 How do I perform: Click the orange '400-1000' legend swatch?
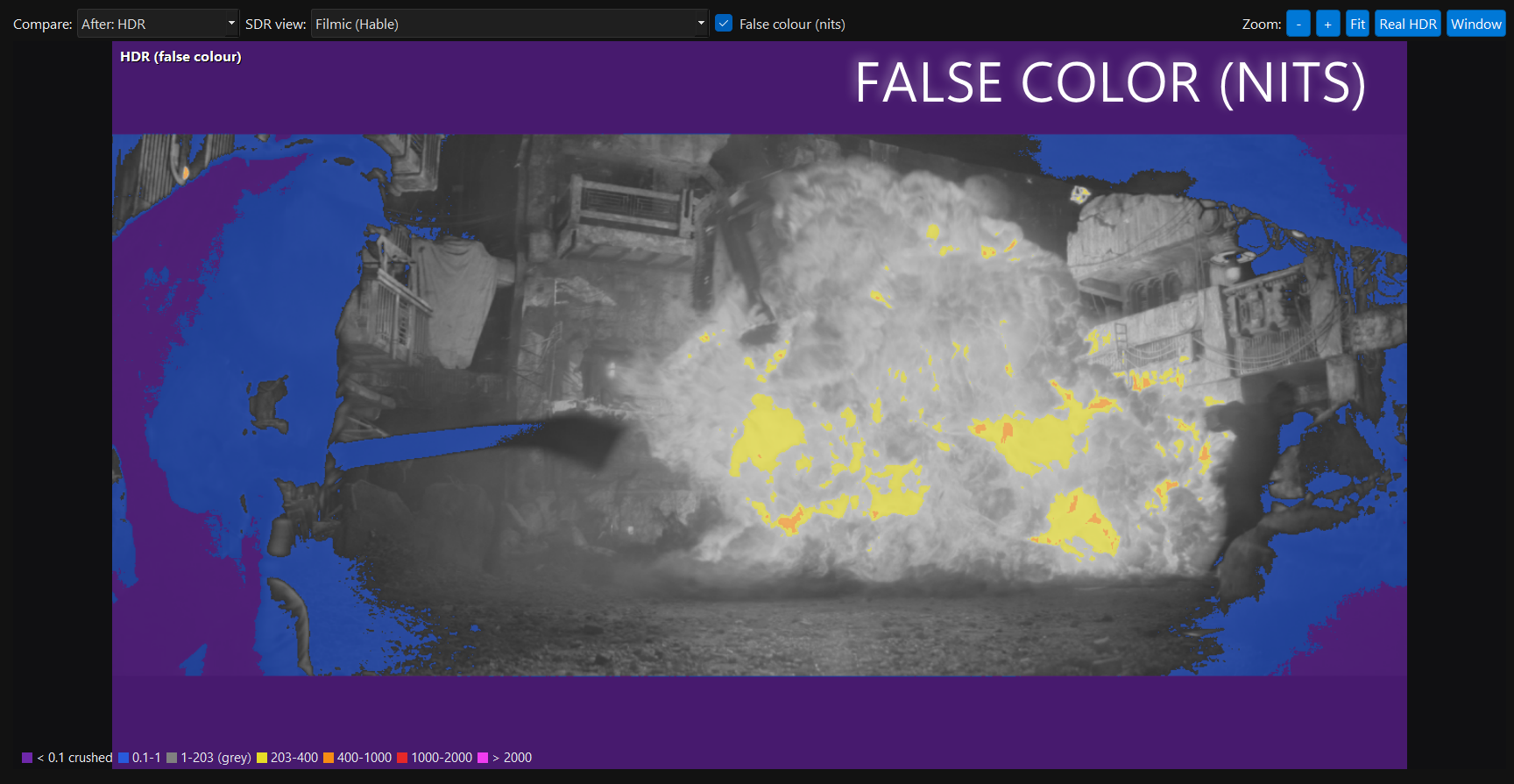[329, 758]
